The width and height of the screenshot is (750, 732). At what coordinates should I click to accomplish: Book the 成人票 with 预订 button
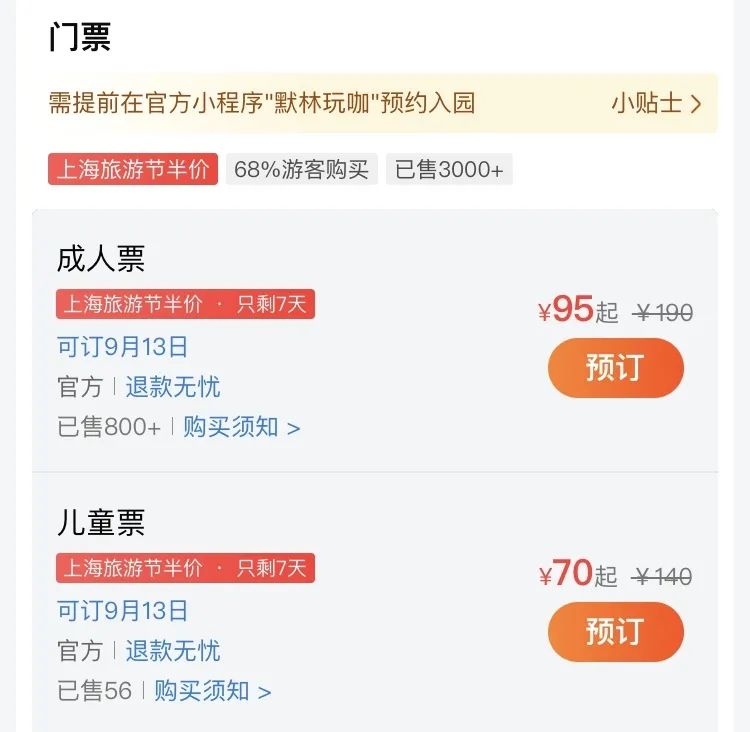(616, 367)
